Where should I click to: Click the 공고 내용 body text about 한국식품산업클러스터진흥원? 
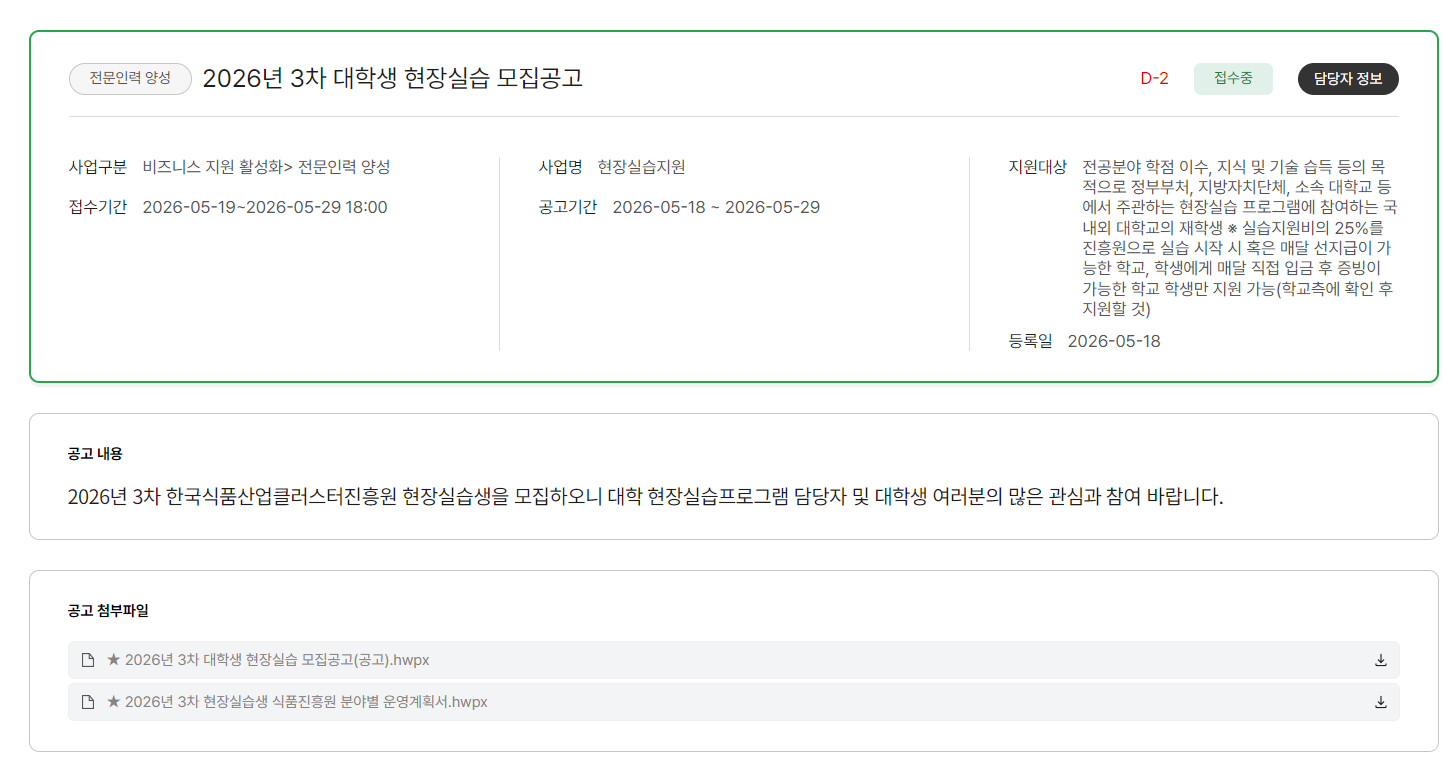click(x=646, y=496)
